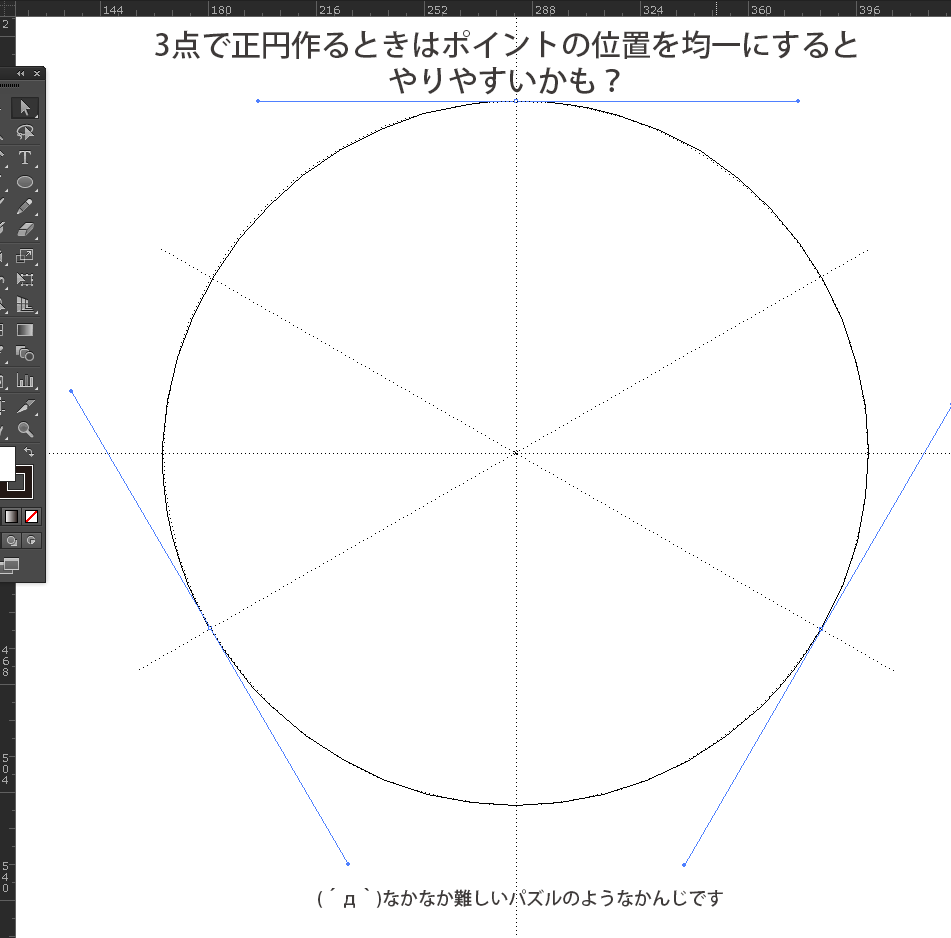Select the Perspective Grid tool
The height and width of the screenshot is (938, 951).
(25, 304)
